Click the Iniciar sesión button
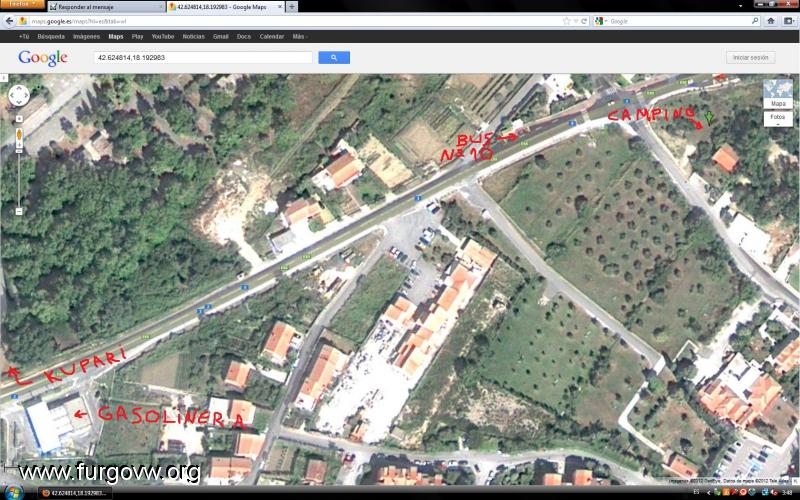The width and height of the screenshot is (800, 500). click(751, 58)
